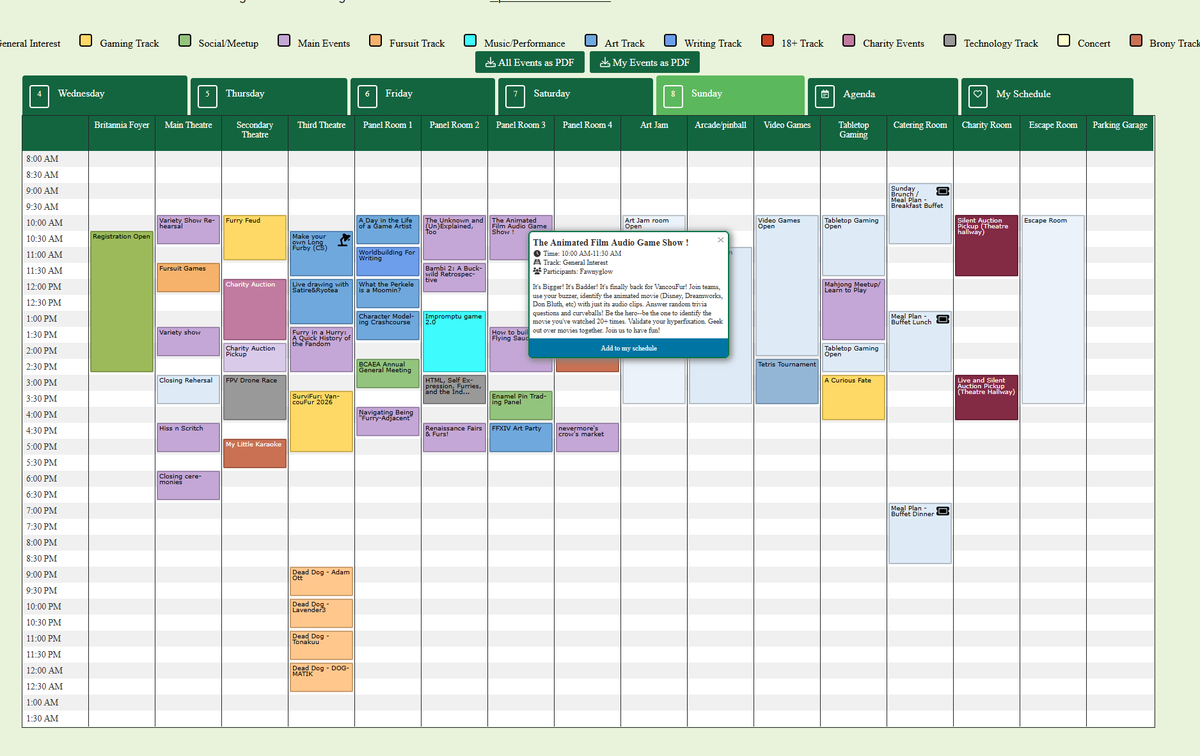The height and width of the screenshot is (756, 1200).
Task: Open the Fursuit Games event
Action: pyautogui.click(x=188, y=277)
